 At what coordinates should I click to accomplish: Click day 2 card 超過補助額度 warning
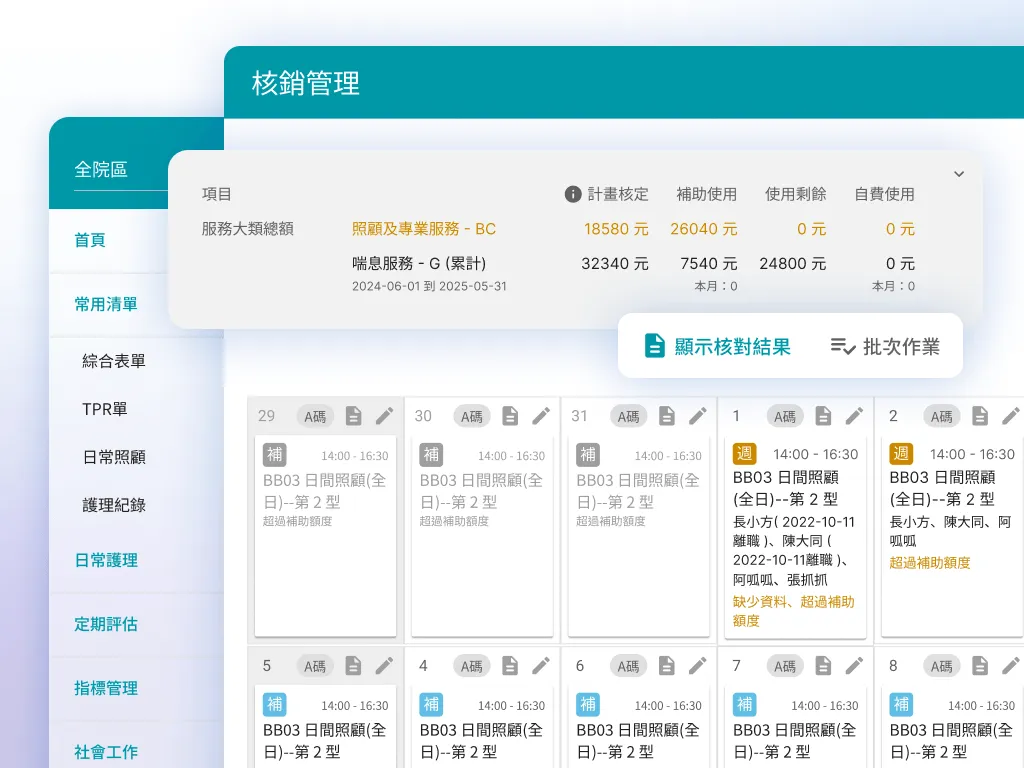pos(930,563)
